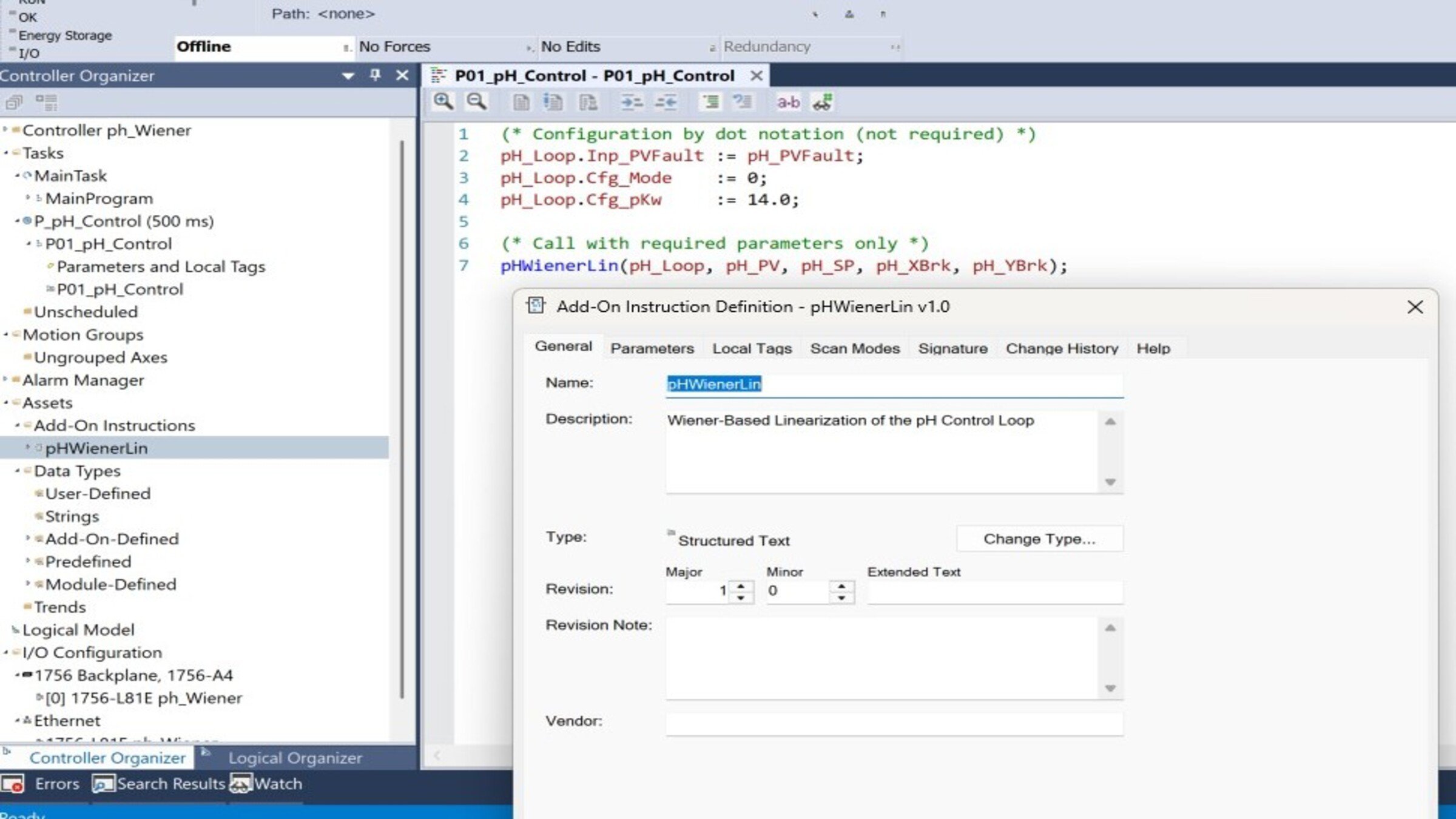The image size is (1456, 819).
Task: Click the list-view icon in organizer toolbar
Action: point(46,103)
